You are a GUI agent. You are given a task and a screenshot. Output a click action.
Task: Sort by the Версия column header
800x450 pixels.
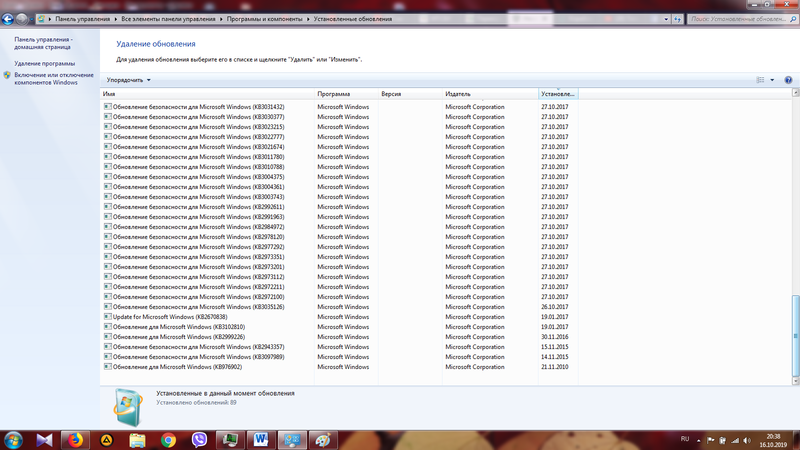click(410, 94)
